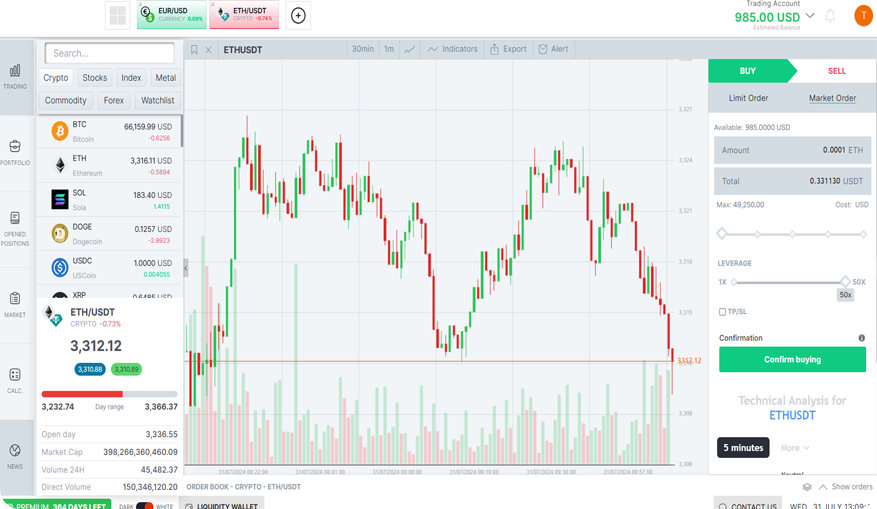Viewport: 877px width, 509px height.
Task: Add a new instrument tab with plus icon
Action: point(298,15)
